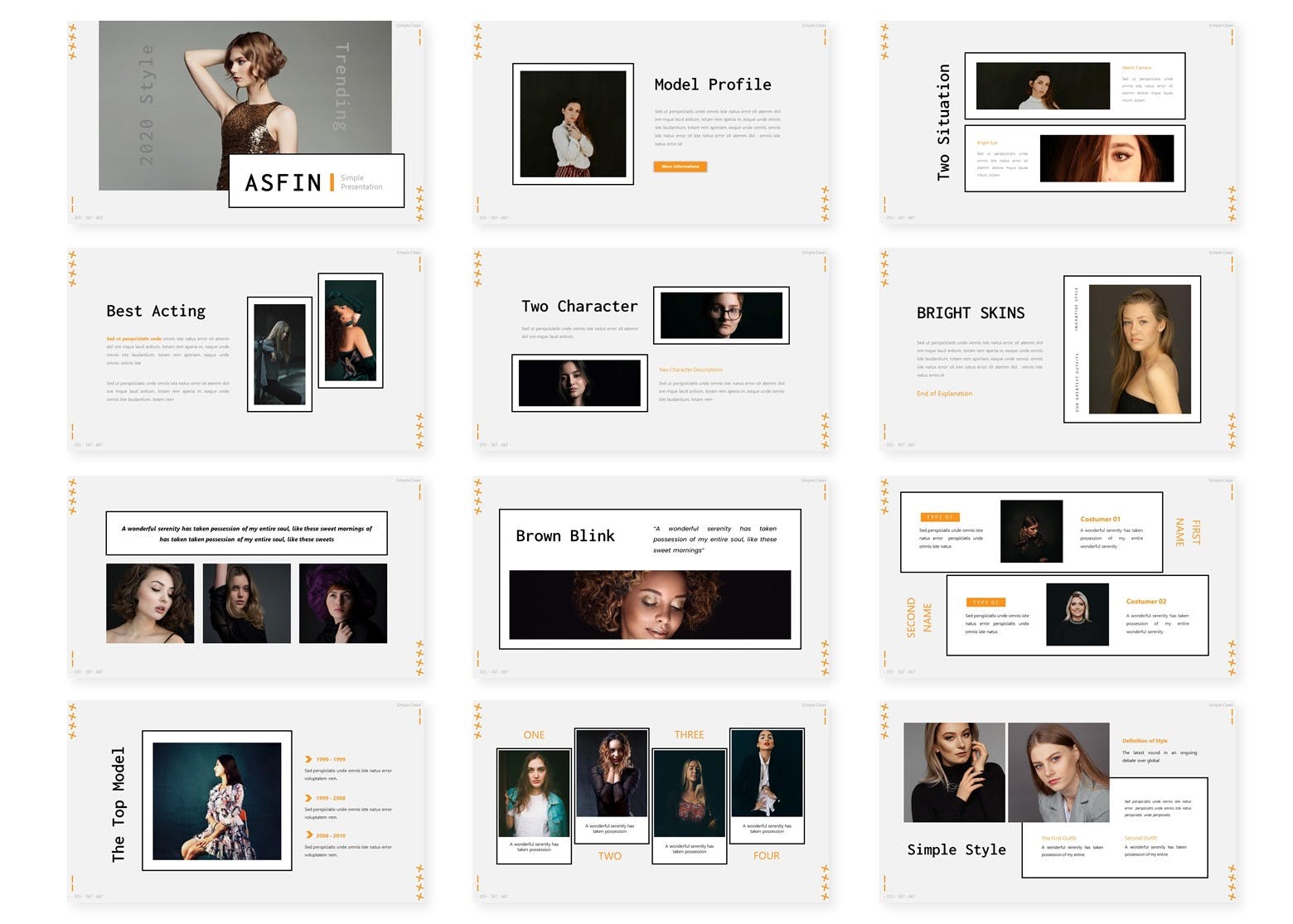Select the close-up eye photo

click(1107, 158)
